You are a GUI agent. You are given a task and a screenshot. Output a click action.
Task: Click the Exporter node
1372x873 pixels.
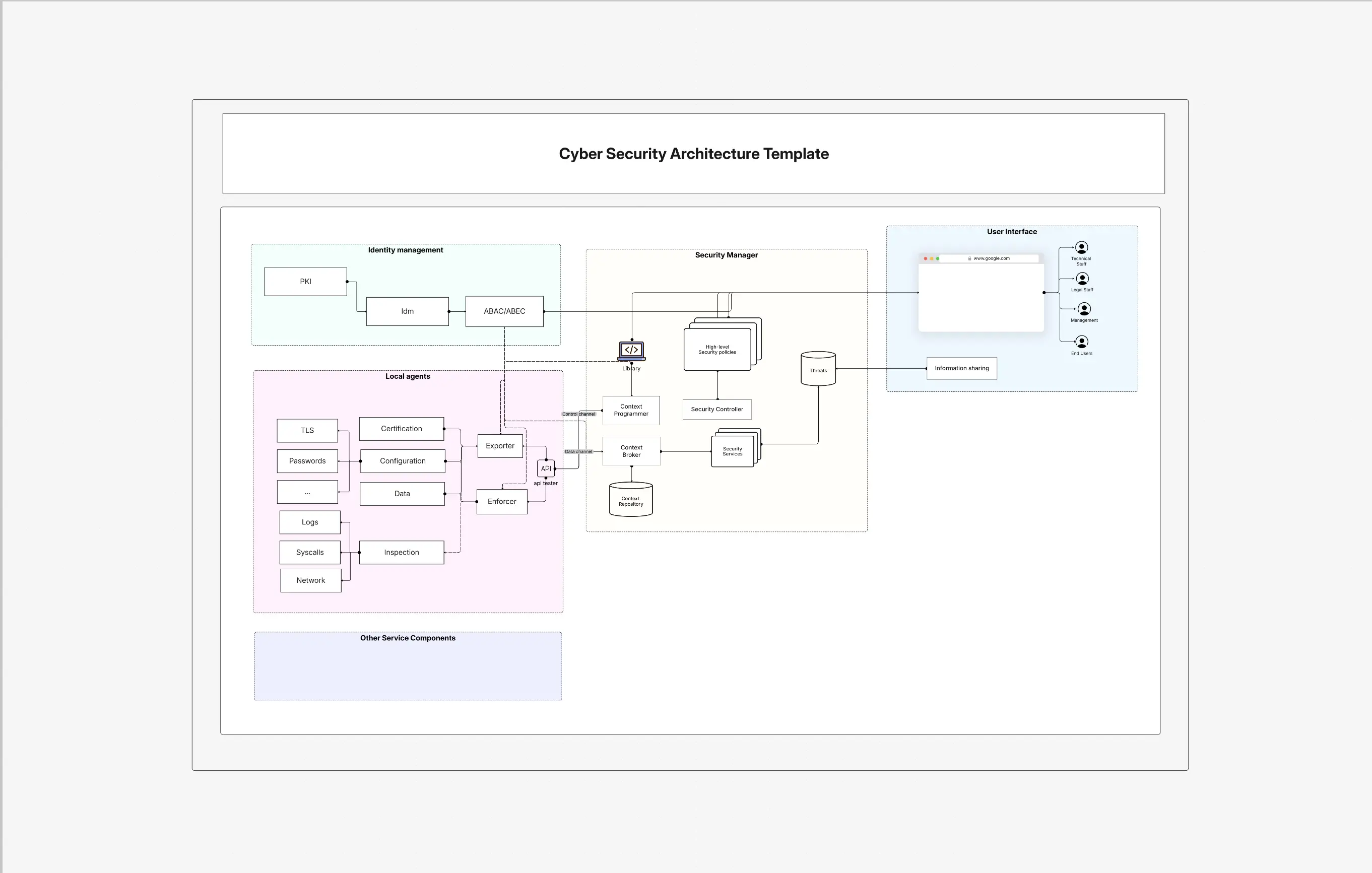[x=500, y=446]
